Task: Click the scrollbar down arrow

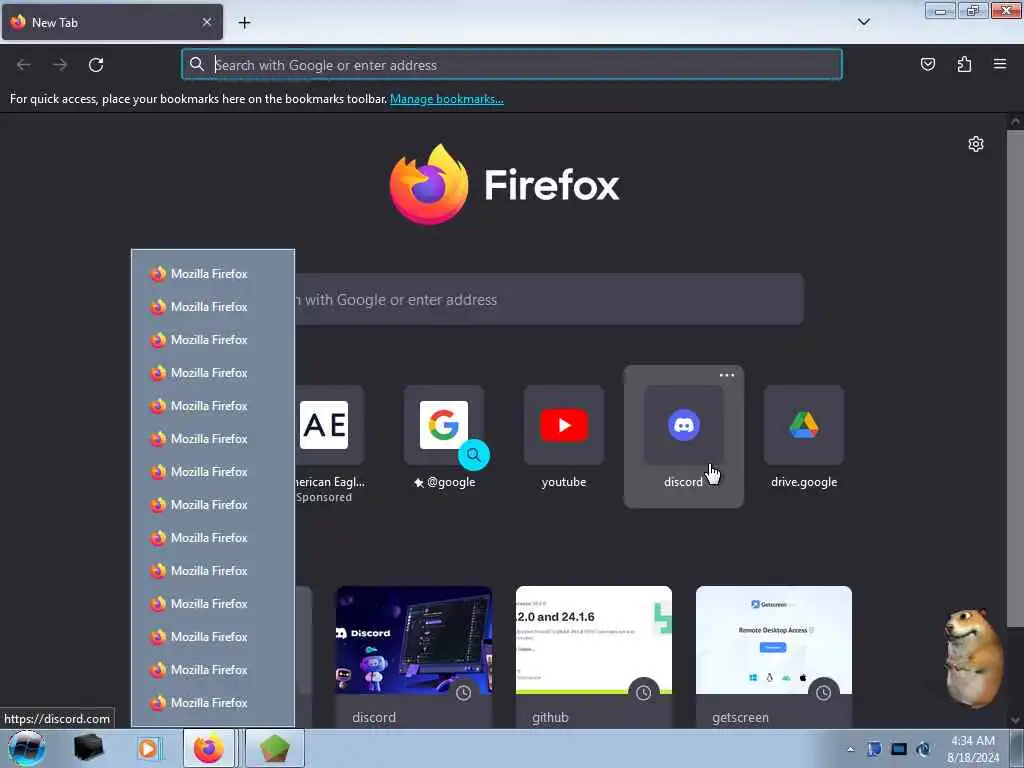Action: point(1016,720)
